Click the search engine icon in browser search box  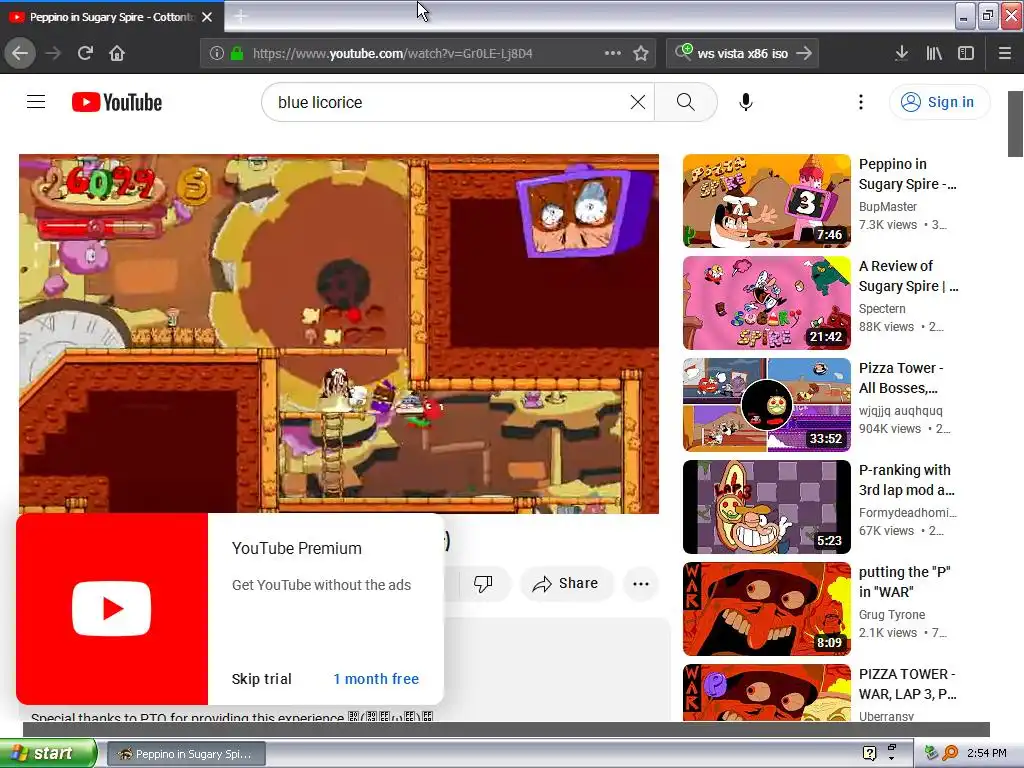point(683,52)
